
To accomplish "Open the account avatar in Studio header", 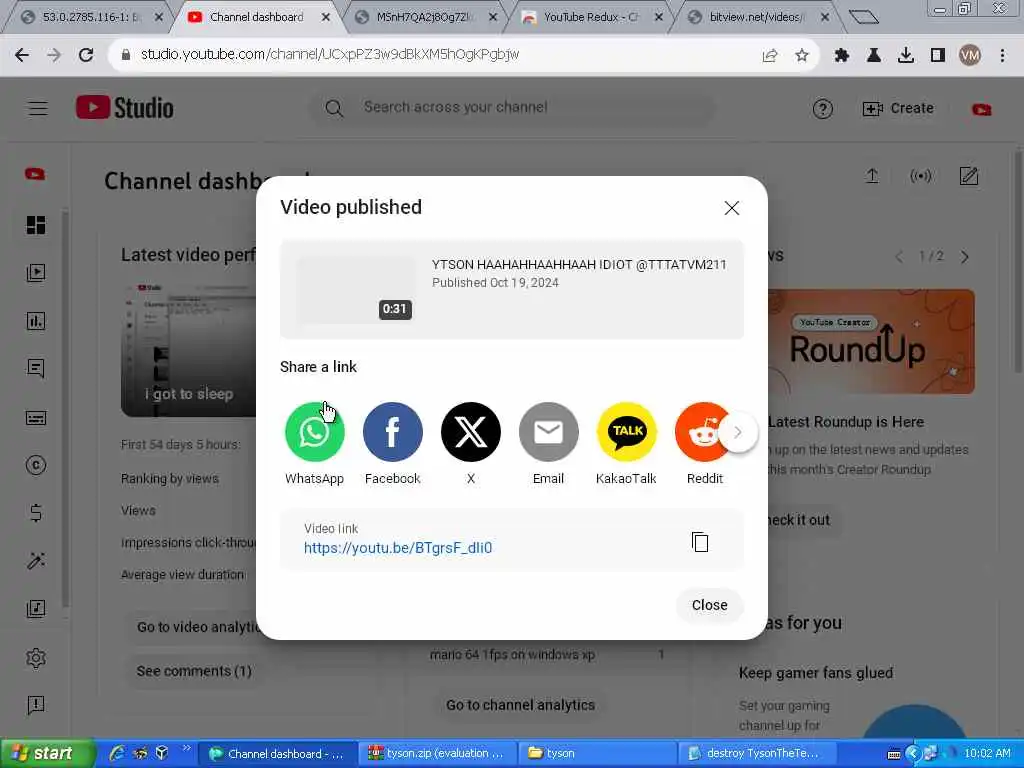I will point(981,109).
